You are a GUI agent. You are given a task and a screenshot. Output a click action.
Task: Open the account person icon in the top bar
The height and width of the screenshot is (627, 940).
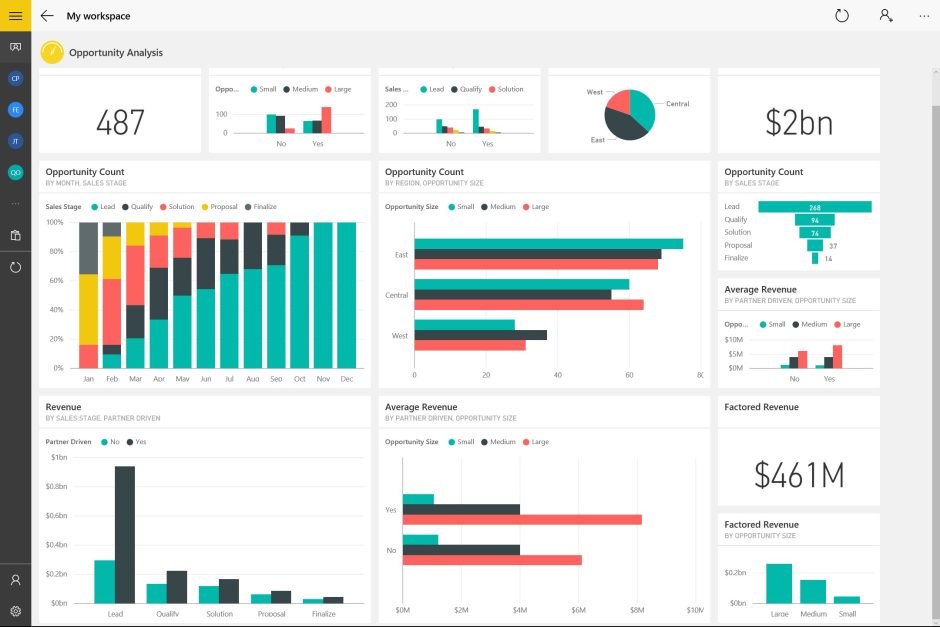pyautogui.click(x=884, y=15)
